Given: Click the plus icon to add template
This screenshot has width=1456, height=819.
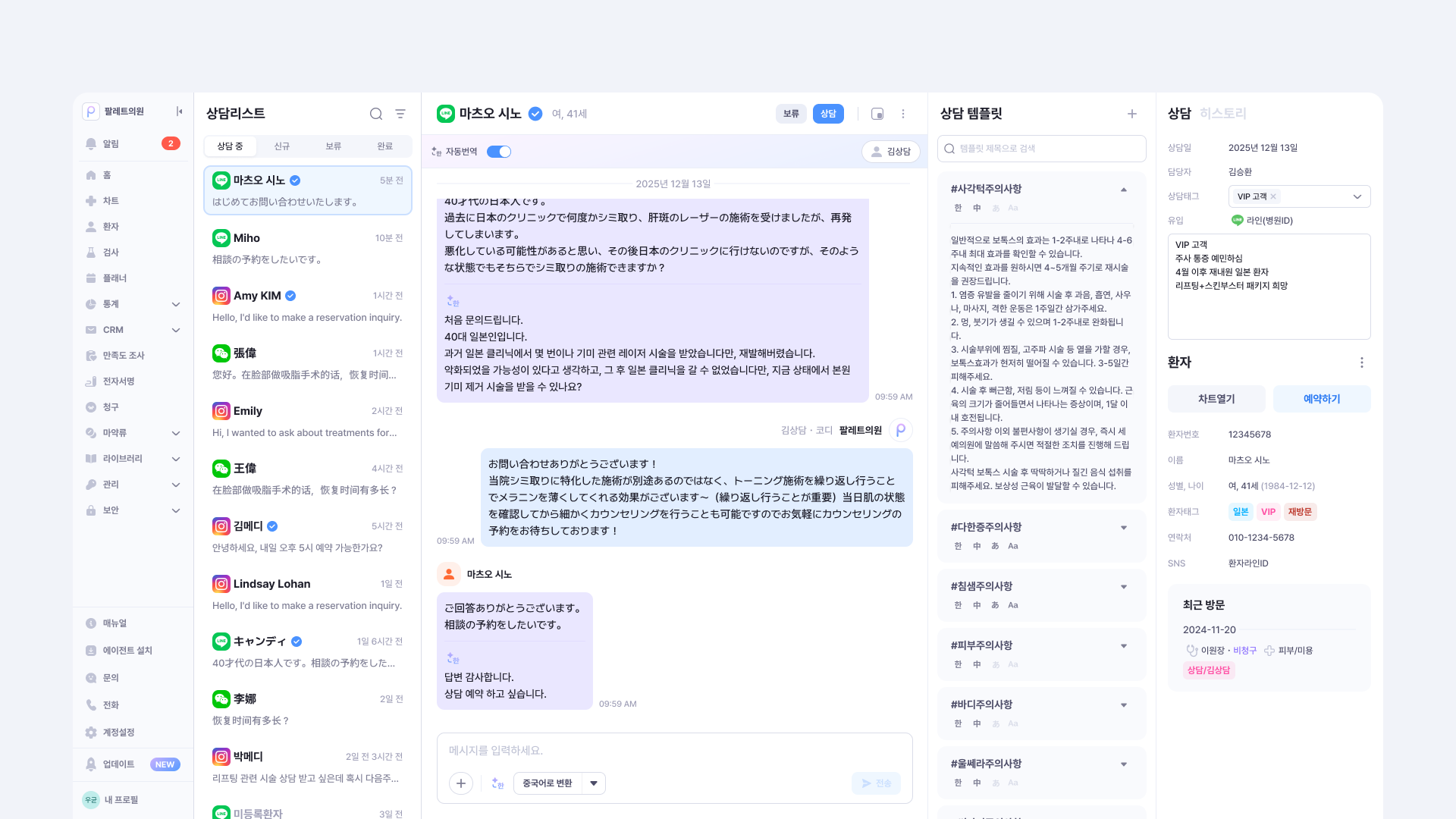Looking at the screenshot, I should pos(1131,114).
